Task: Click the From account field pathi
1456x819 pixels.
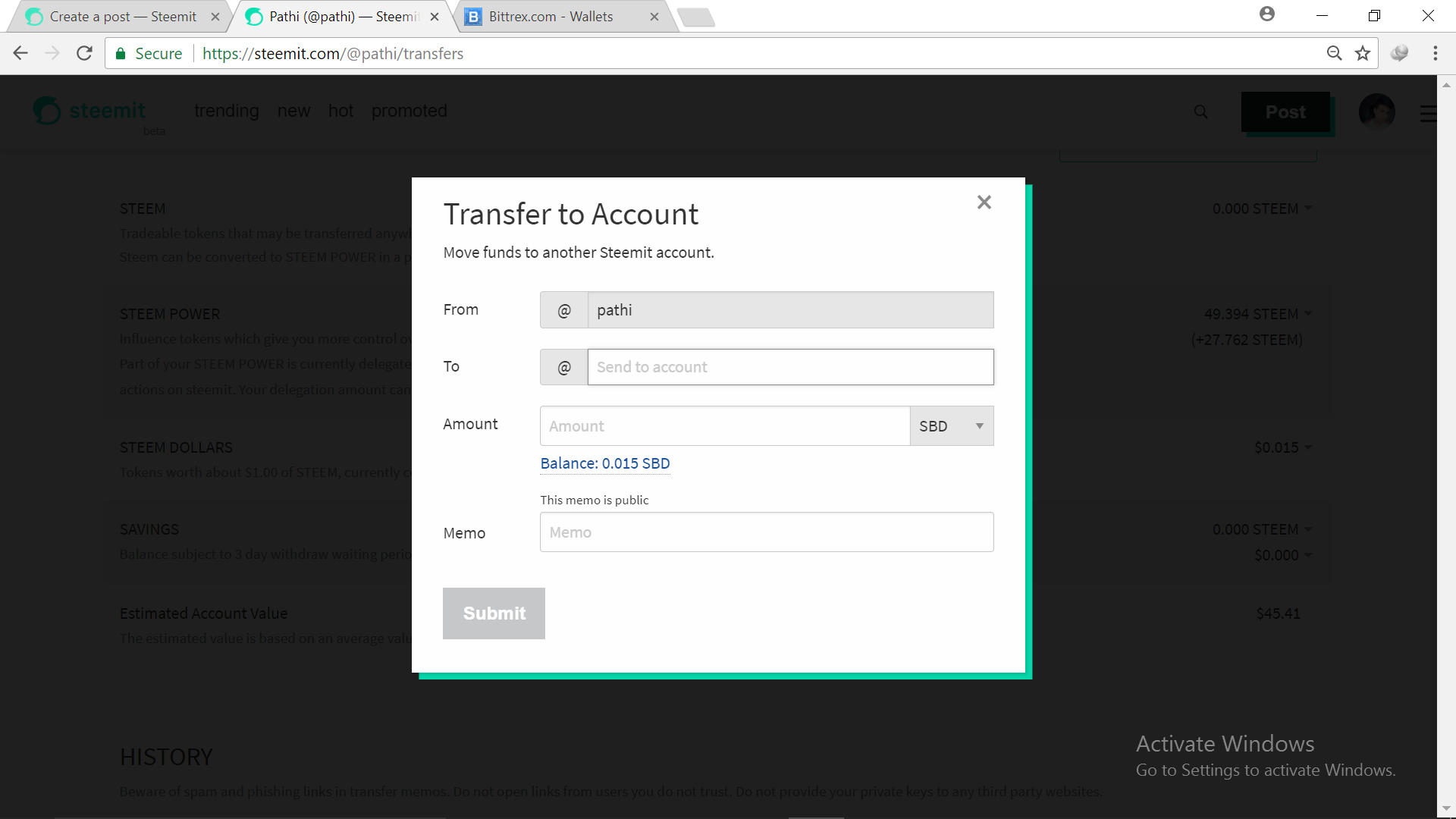Action: tap(790, 310)
